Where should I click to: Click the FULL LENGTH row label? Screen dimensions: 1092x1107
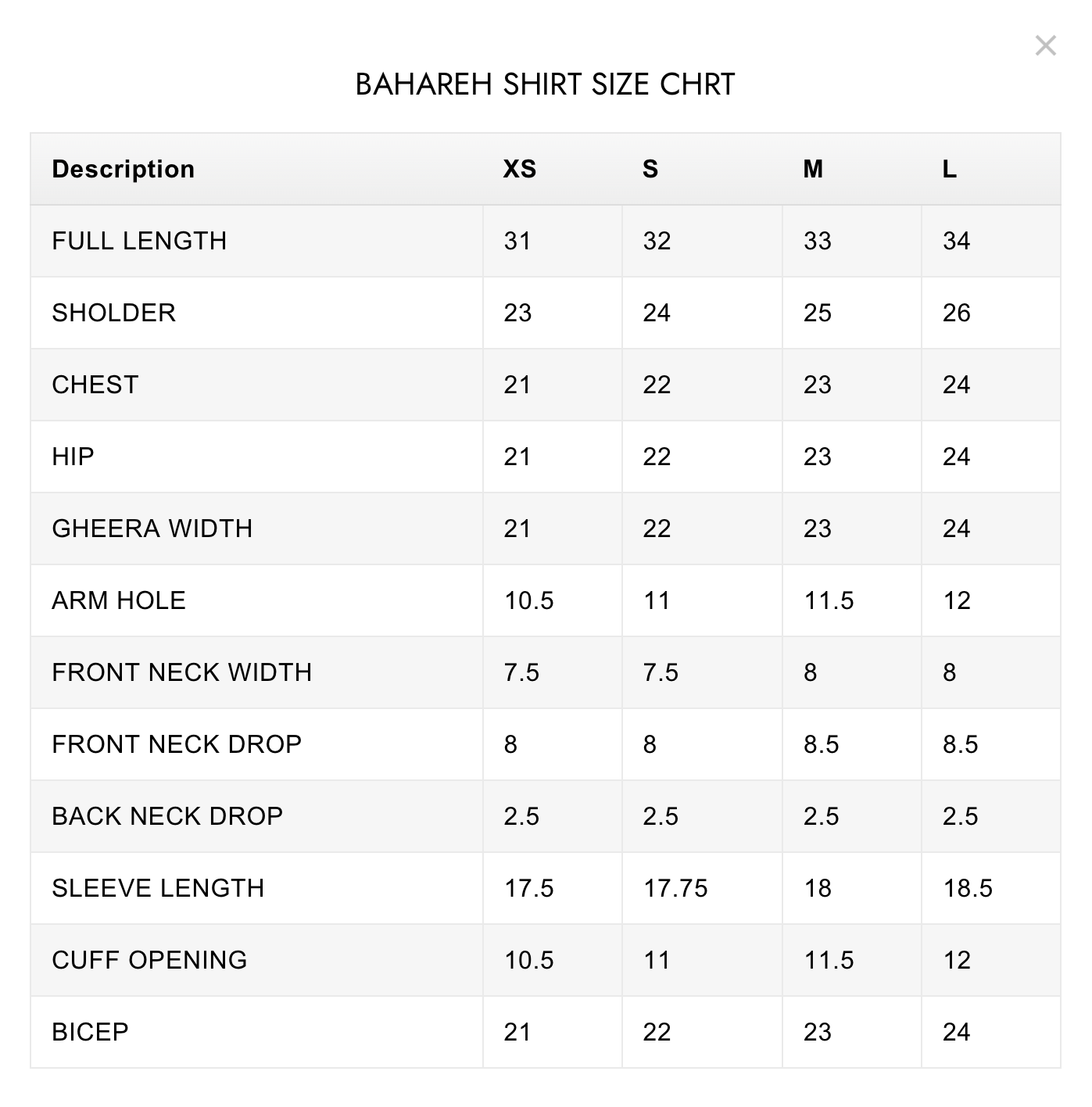click(x=139, y=241)
